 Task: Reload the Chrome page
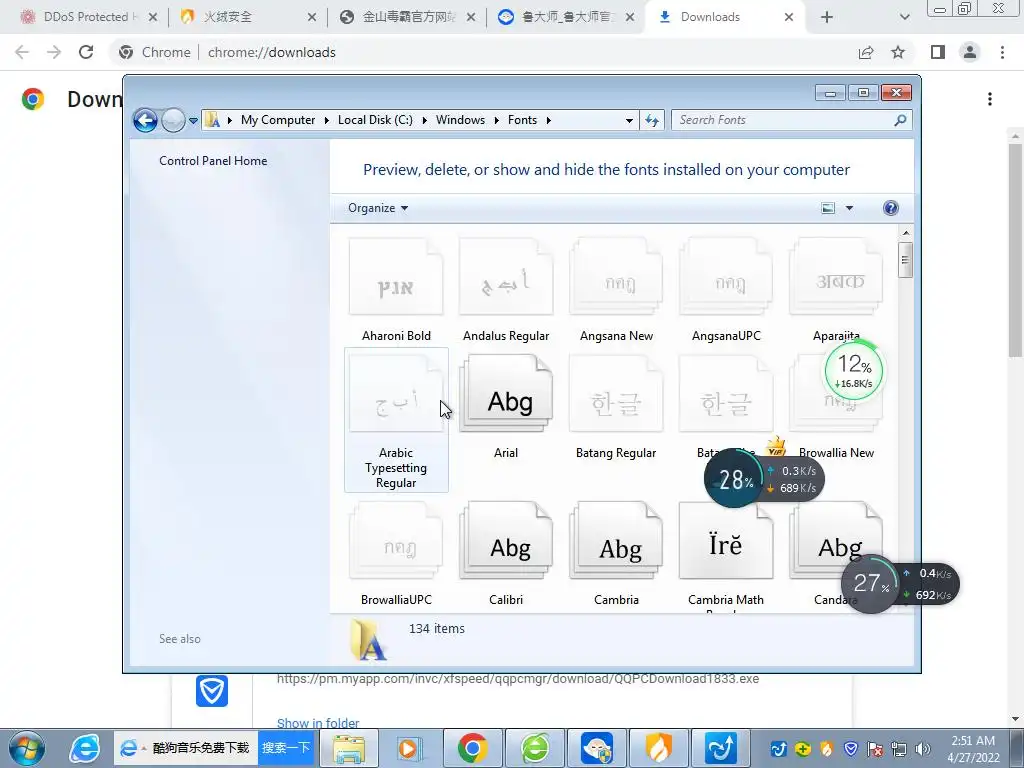coord(86,52)
